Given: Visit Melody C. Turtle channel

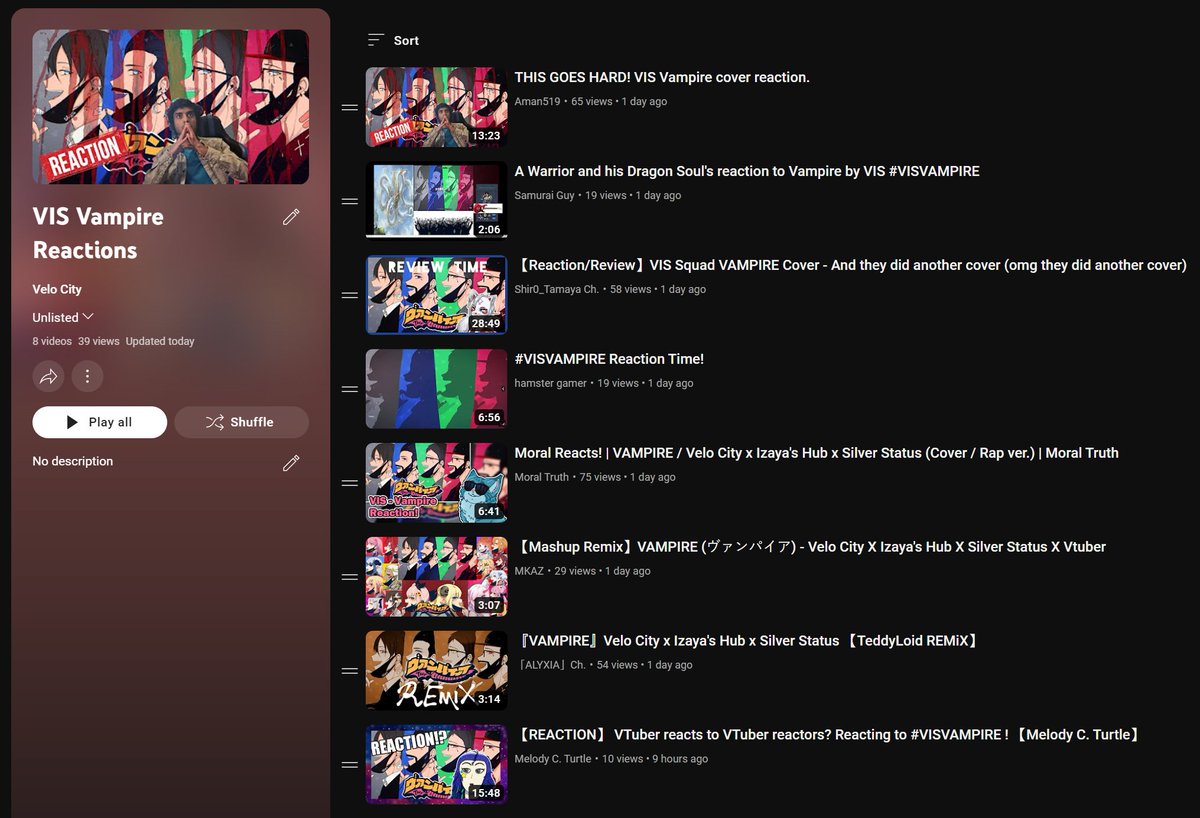Looking at the screenshot, I should point(553,759).
